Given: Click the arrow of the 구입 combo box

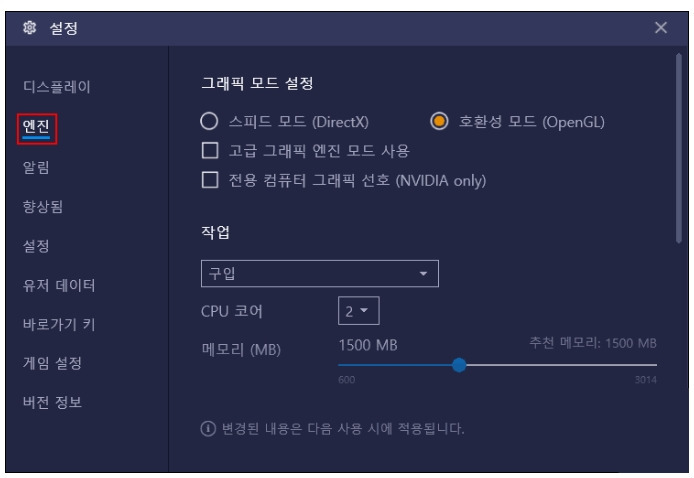Looking at the screenshot, I should coord(423,274).
